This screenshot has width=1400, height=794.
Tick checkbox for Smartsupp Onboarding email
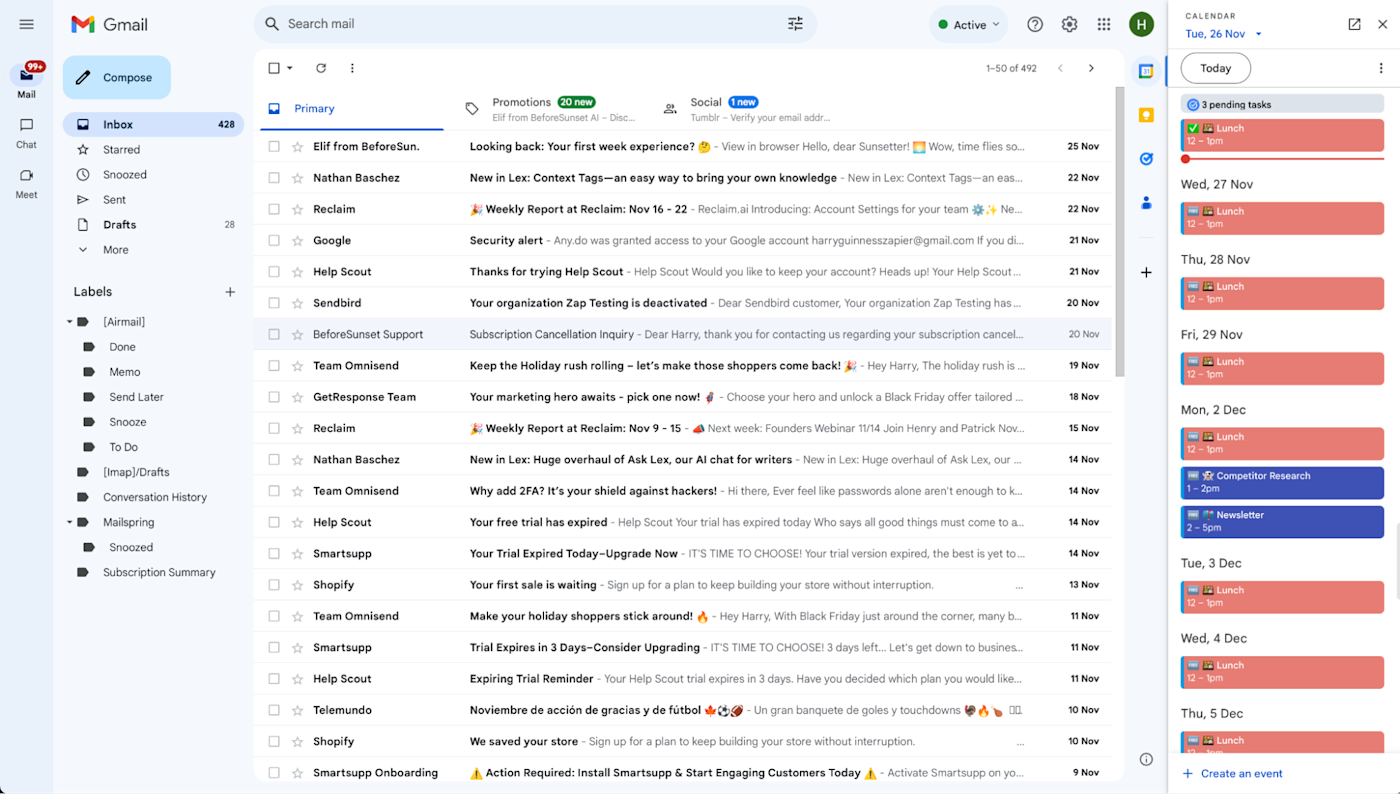pos(274,773)
